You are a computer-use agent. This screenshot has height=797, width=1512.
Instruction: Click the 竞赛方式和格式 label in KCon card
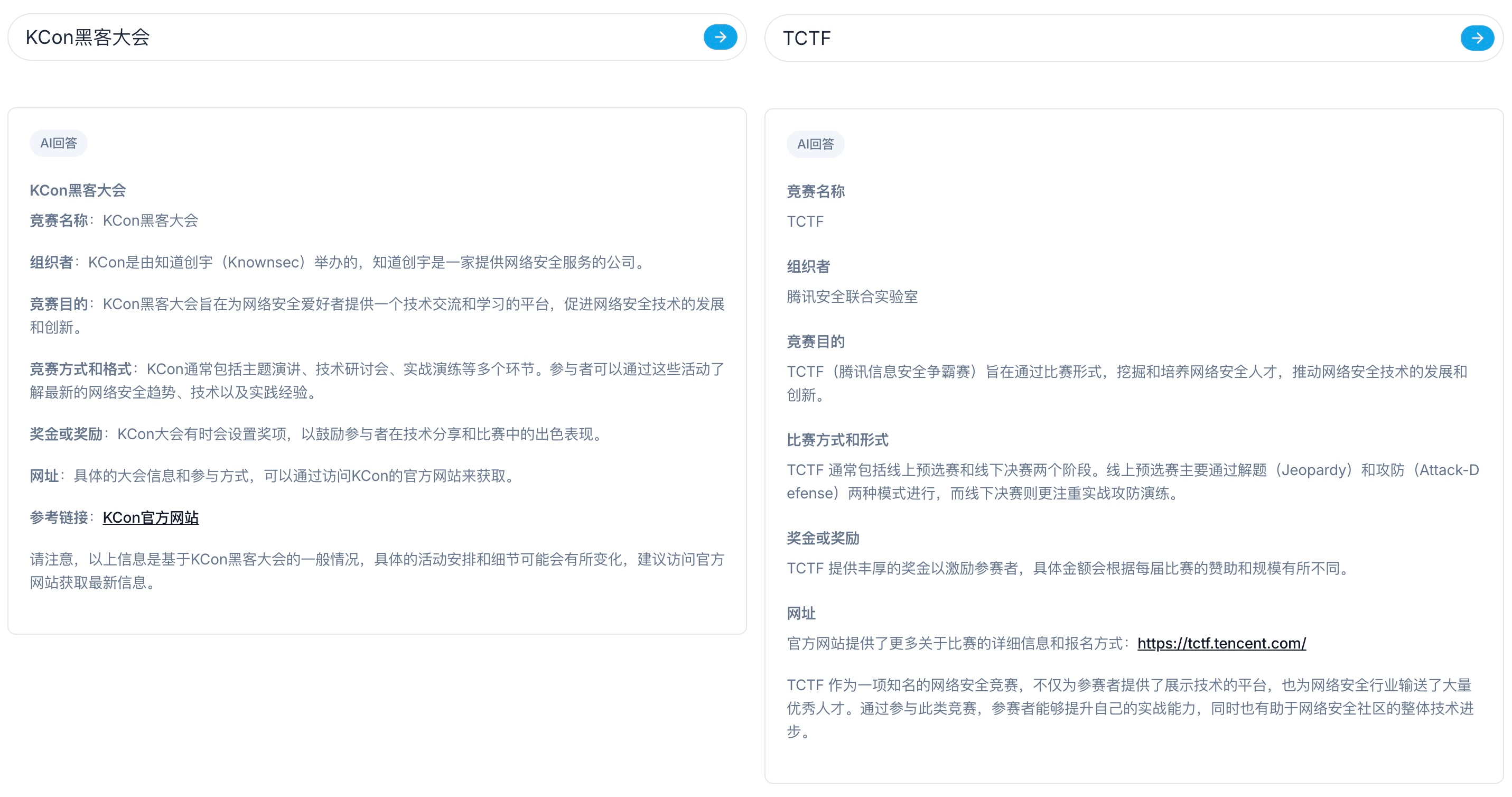(x=80, y=369)
